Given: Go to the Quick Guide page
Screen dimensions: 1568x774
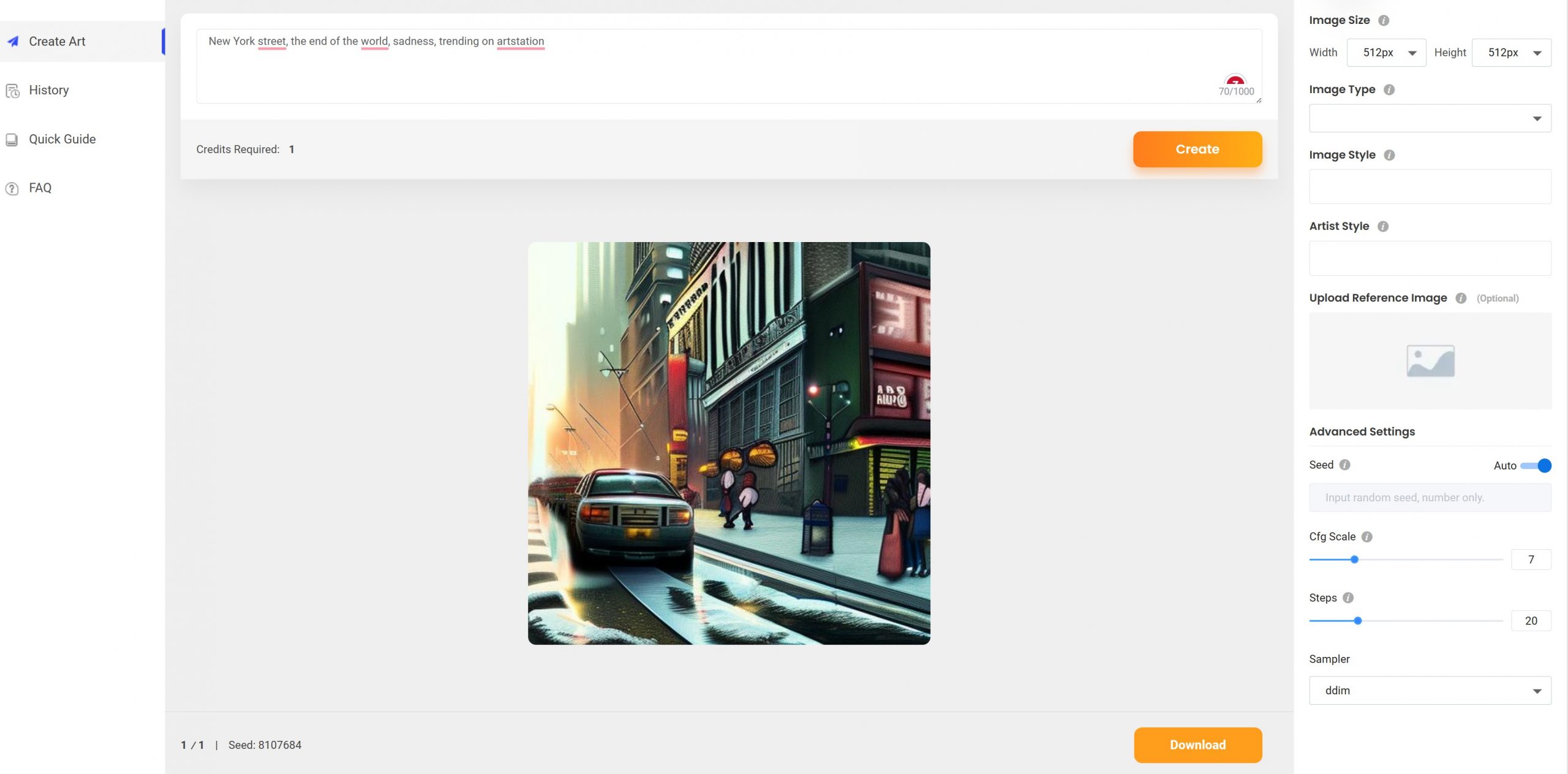Looking at the screenshot, I should [62, 139].
